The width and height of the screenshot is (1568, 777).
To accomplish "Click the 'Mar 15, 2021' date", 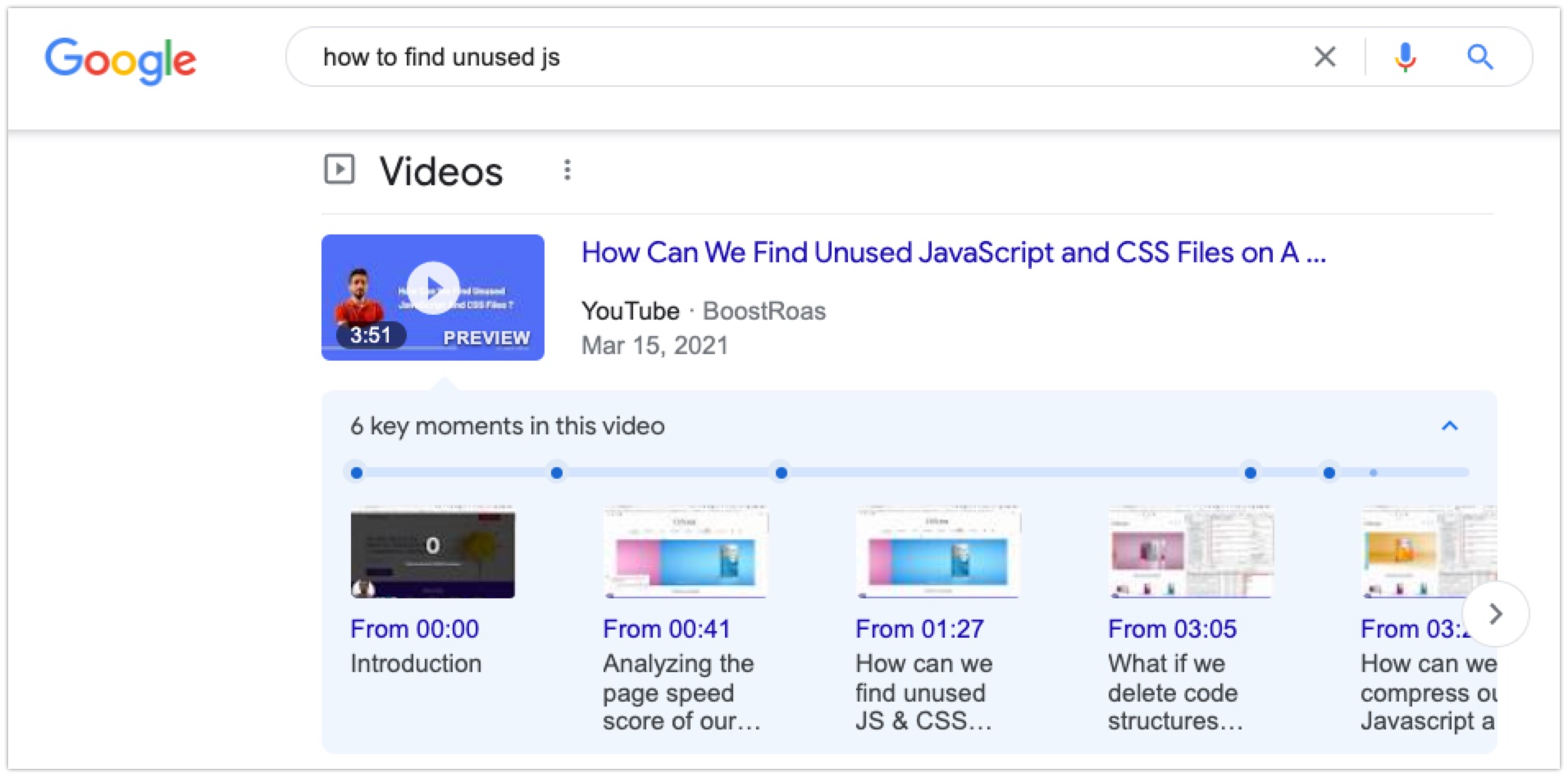I will coord(654,345).
